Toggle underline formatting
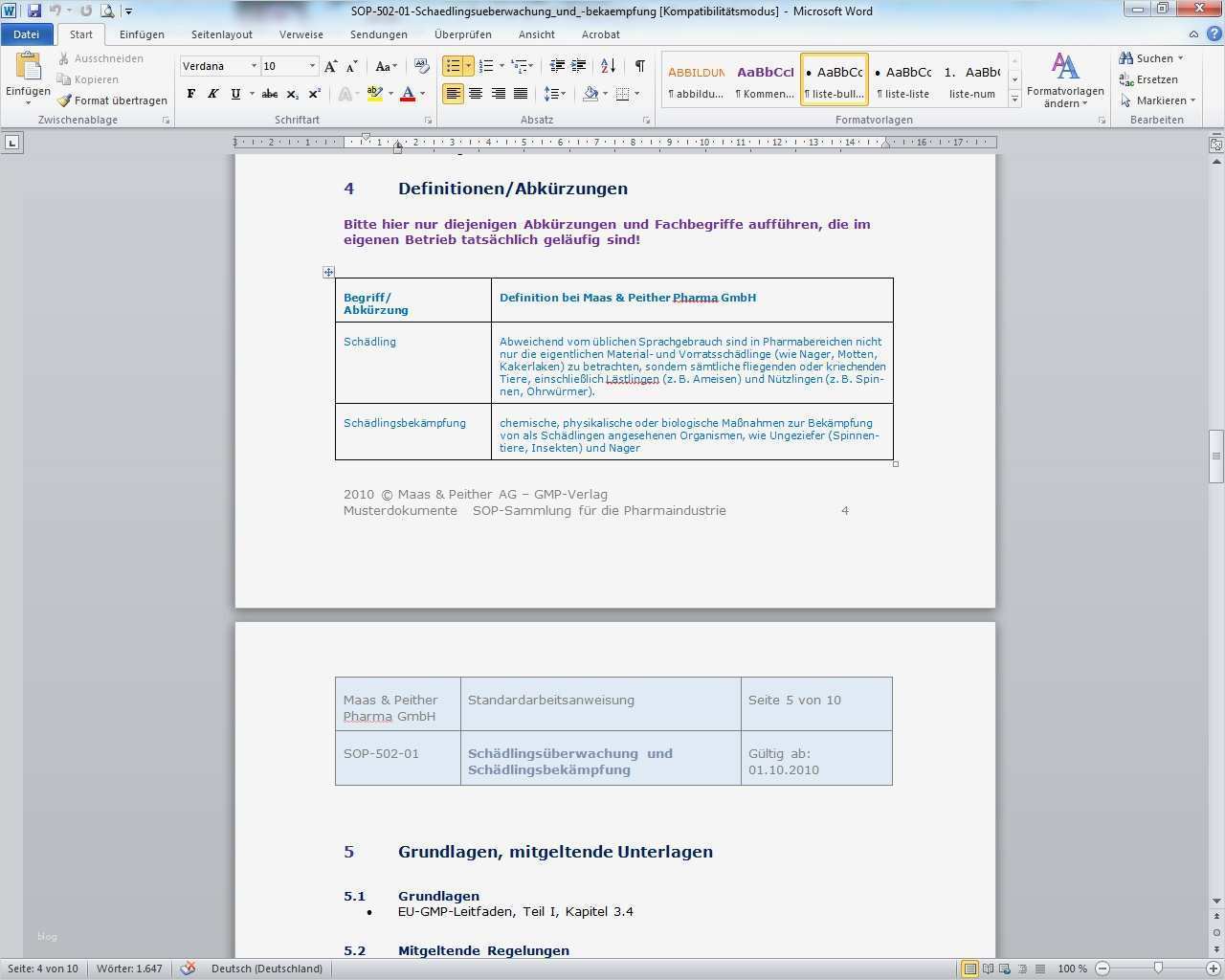This screenshot has height=980, width=1225. click(x=235, y=94)
